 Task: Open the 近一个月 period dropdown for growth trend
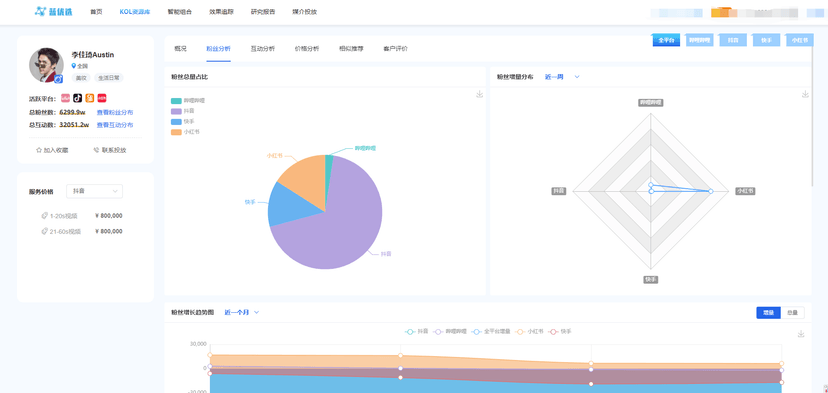242,312
